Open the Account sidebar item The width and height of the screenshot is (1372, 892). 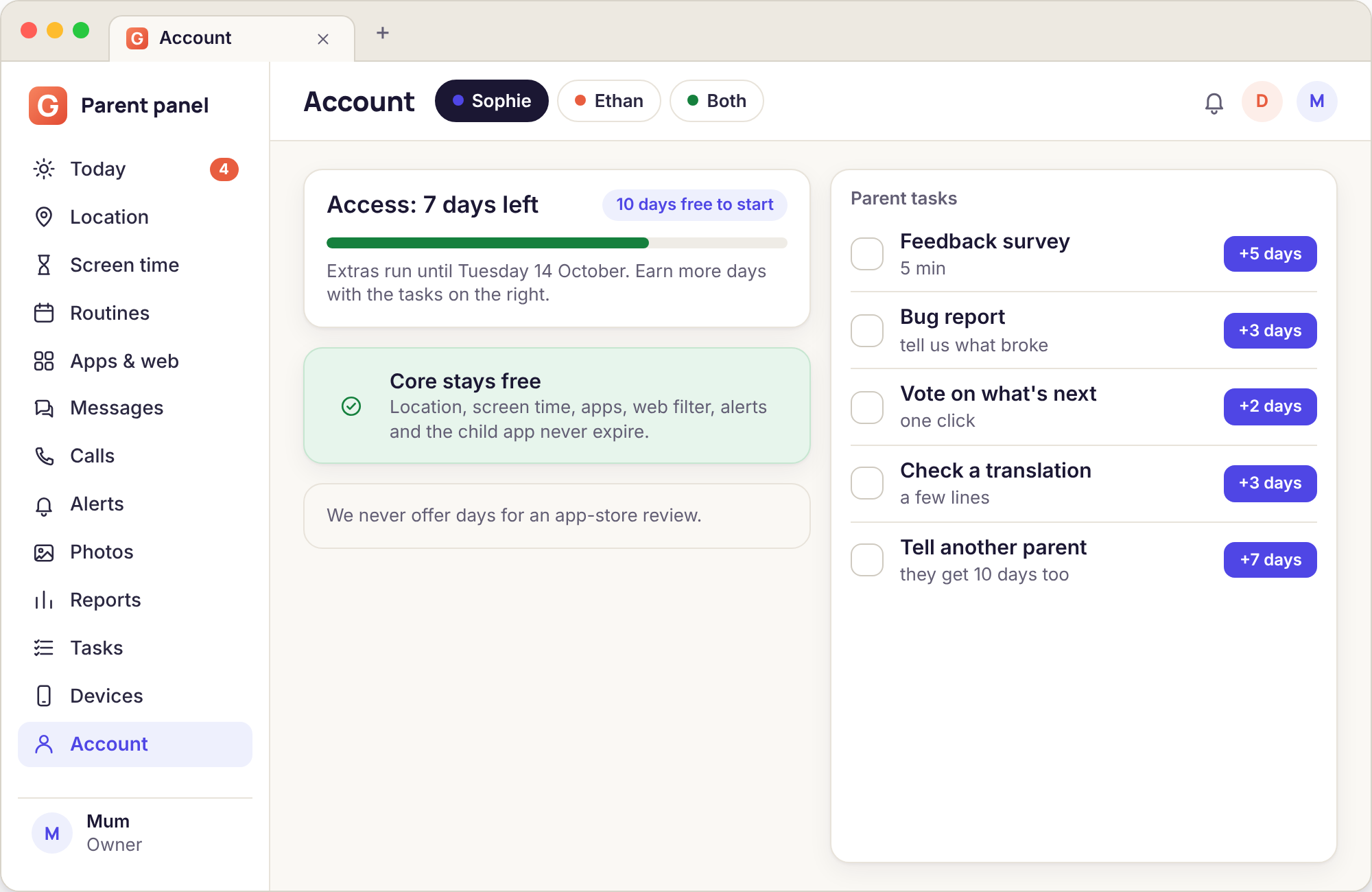pos(135,744)
